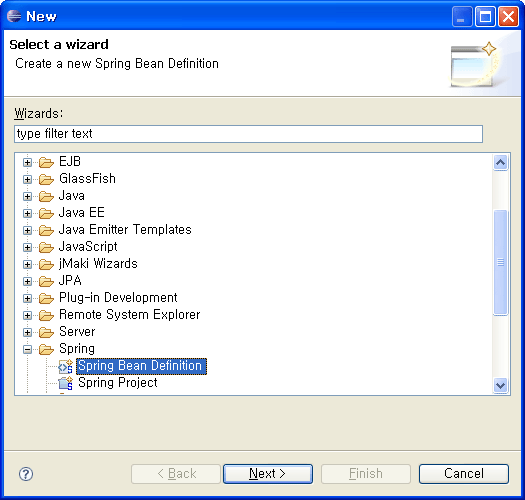The width and height of the screenshot is (525, 500).
Task: Click the wizard list scrollbar thumb
Action: (x=501, y=262)
